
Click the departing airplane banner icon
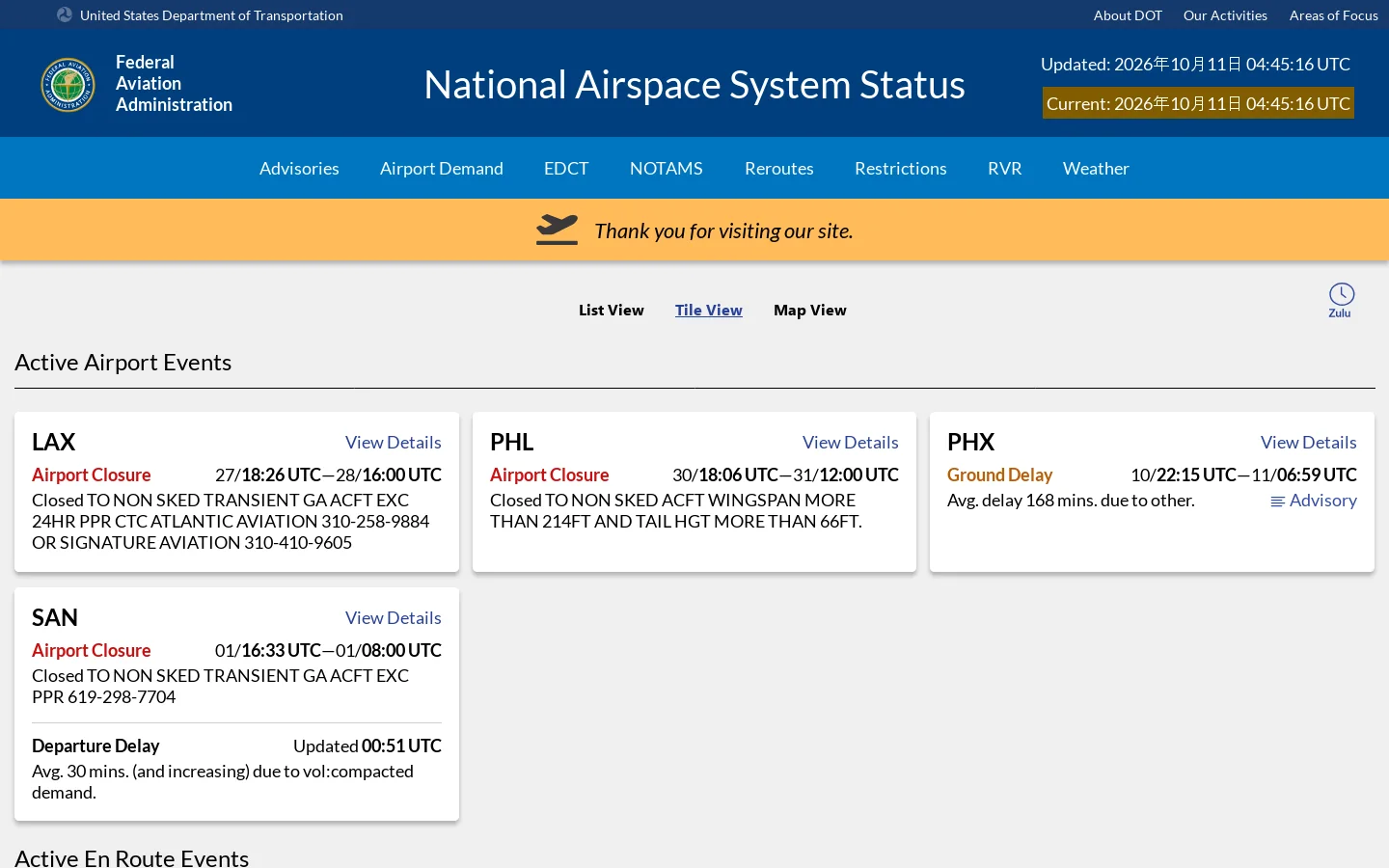point(557,230)
